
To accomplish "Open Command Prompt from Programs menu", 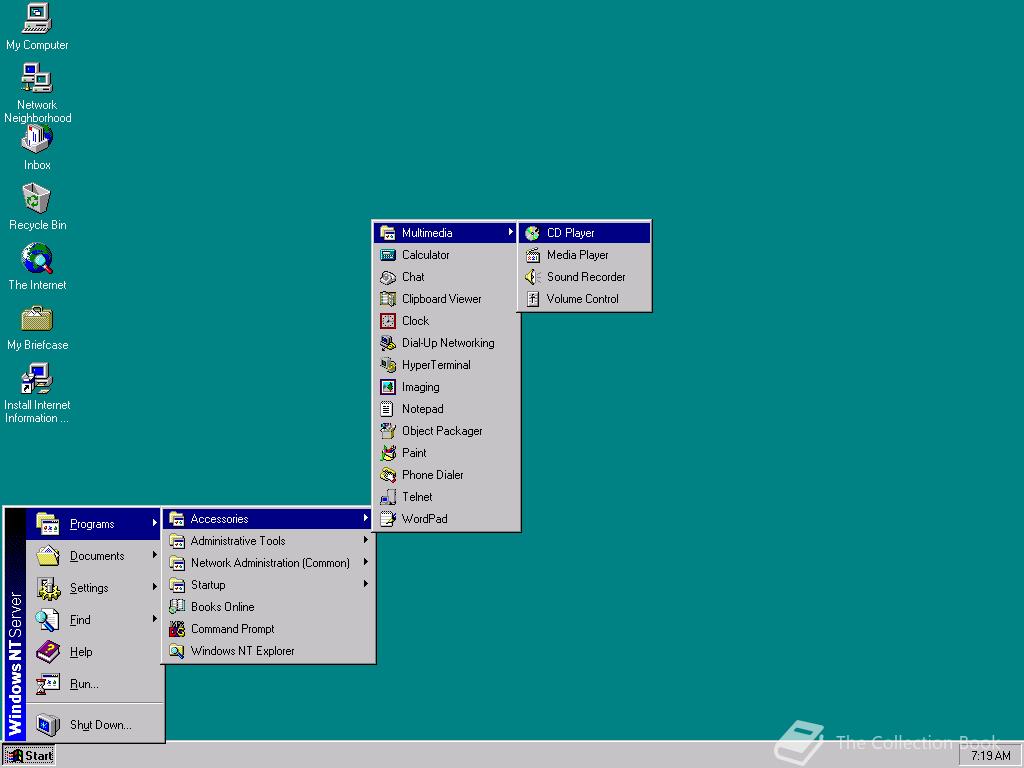I will (x=268, y=629).
